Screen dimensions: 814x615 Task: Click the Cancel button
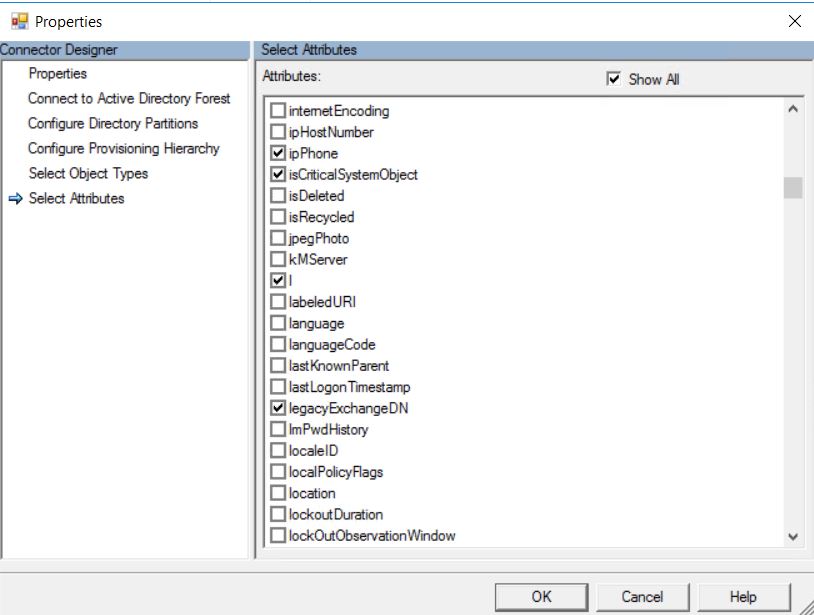(x=642, y=597)
